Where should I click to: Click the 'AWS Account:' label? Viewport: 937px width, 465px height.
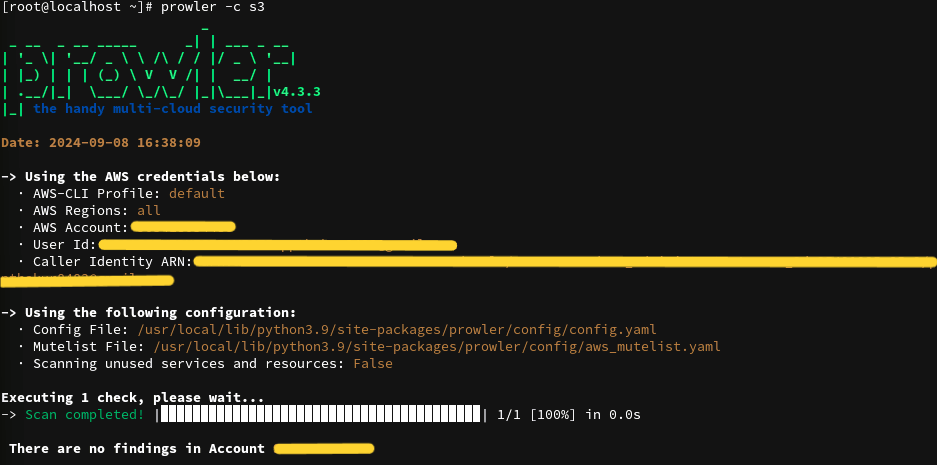[x=81, y=228]
